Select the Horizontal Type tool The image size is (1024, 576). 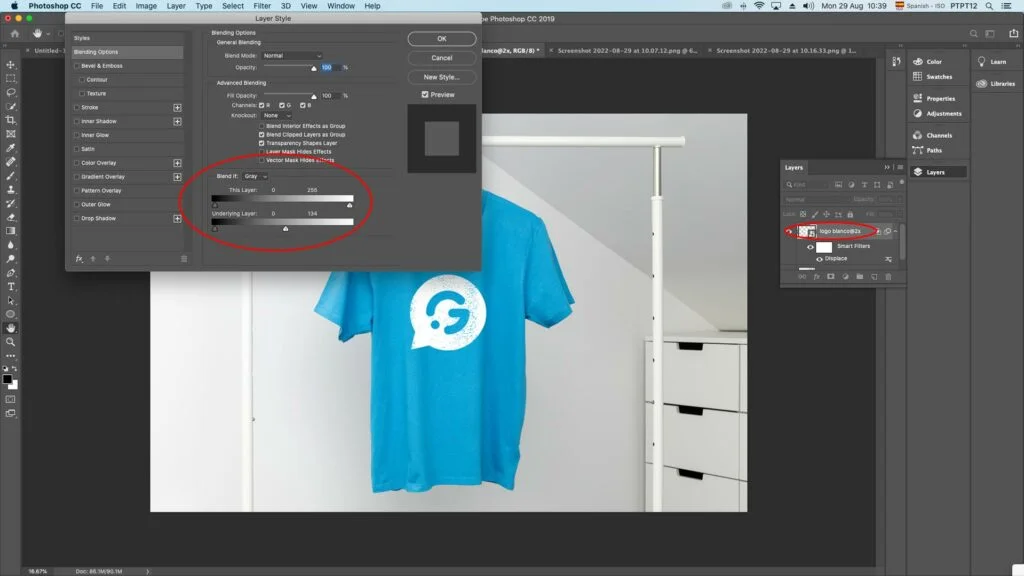(10, 287)
